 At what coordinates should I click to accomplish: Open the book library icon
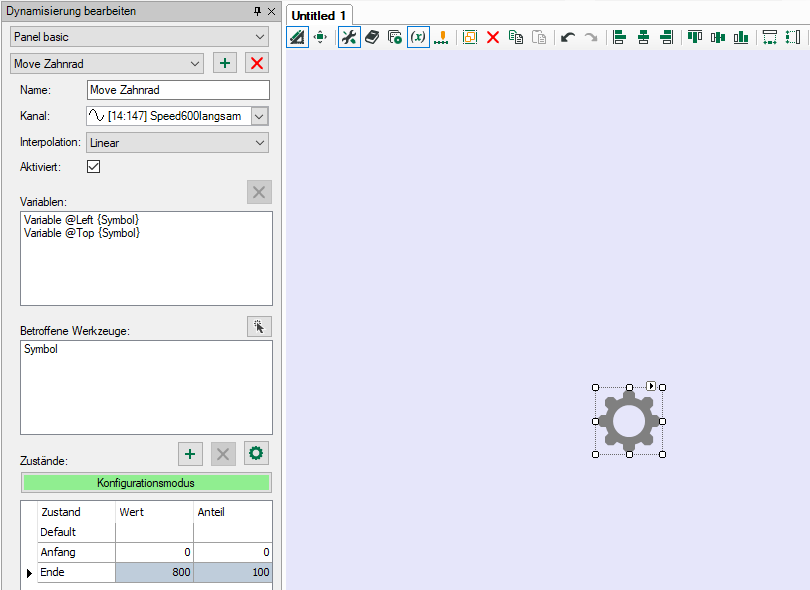[x=372, y=37]
